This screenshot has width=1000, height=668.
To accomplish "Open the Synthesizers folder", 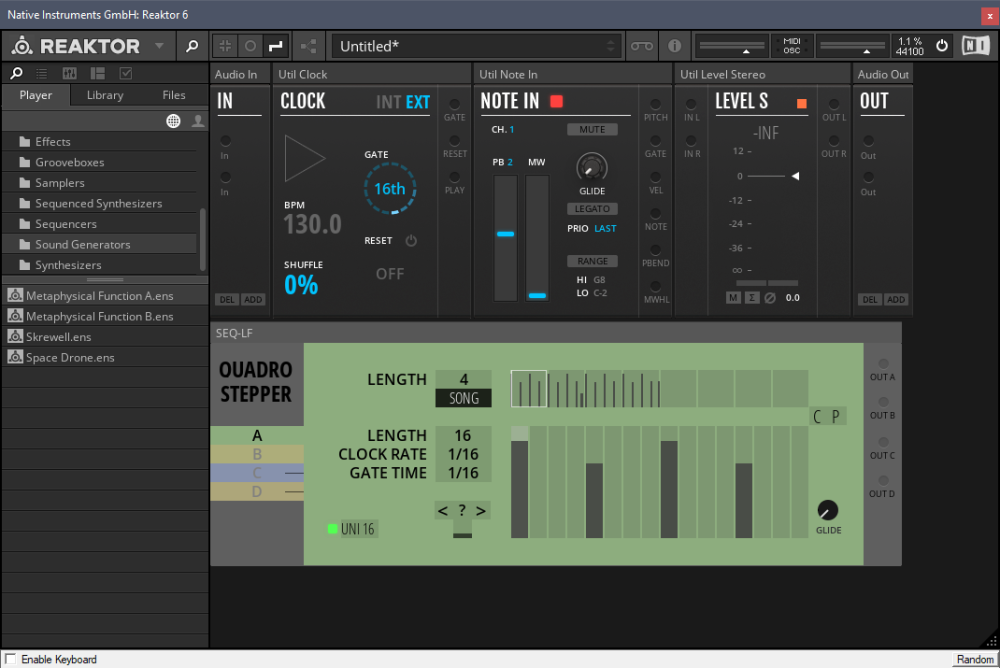I will click(100, 264).
